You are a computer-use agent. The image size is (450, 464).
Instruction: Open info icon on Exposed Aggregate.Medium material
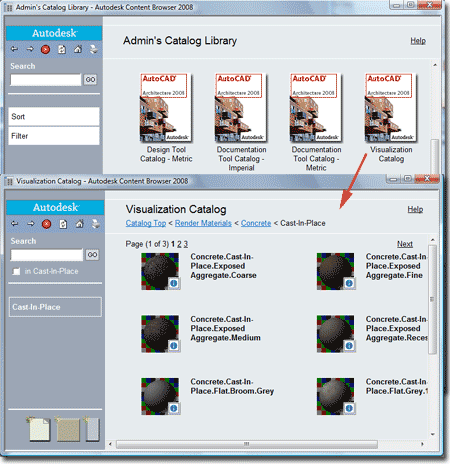174,346
